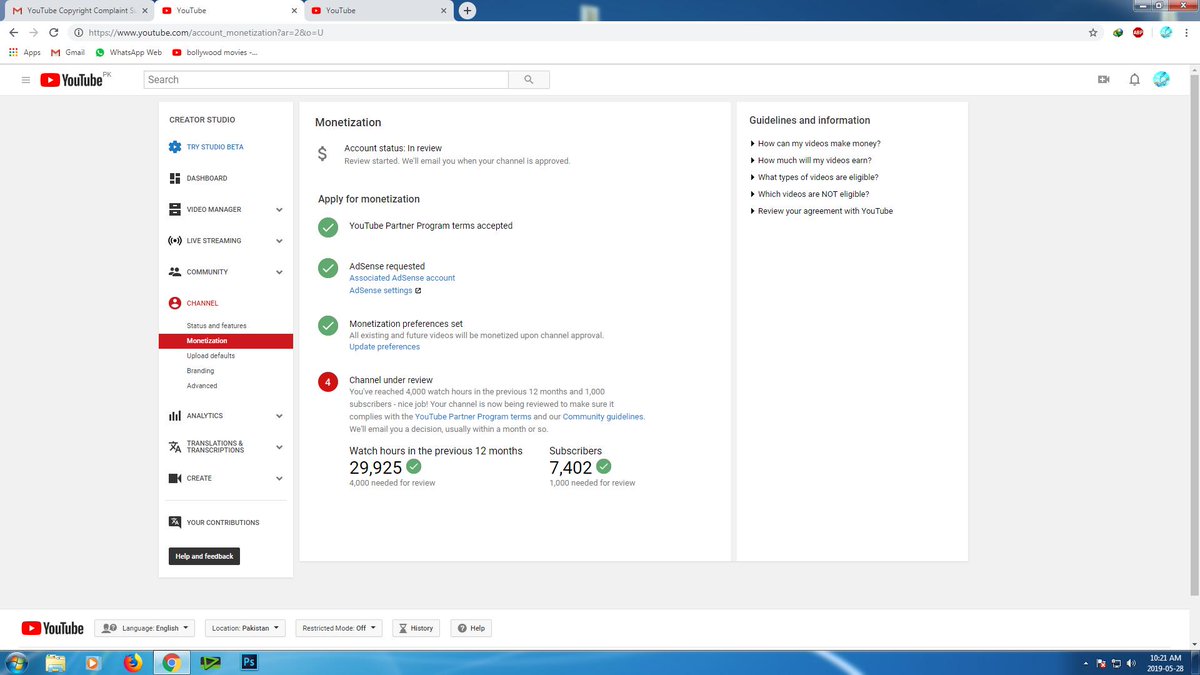Click the Help and feedback button
The width and height of the screenshot is (1200, 675).
(x=204, y=556)
